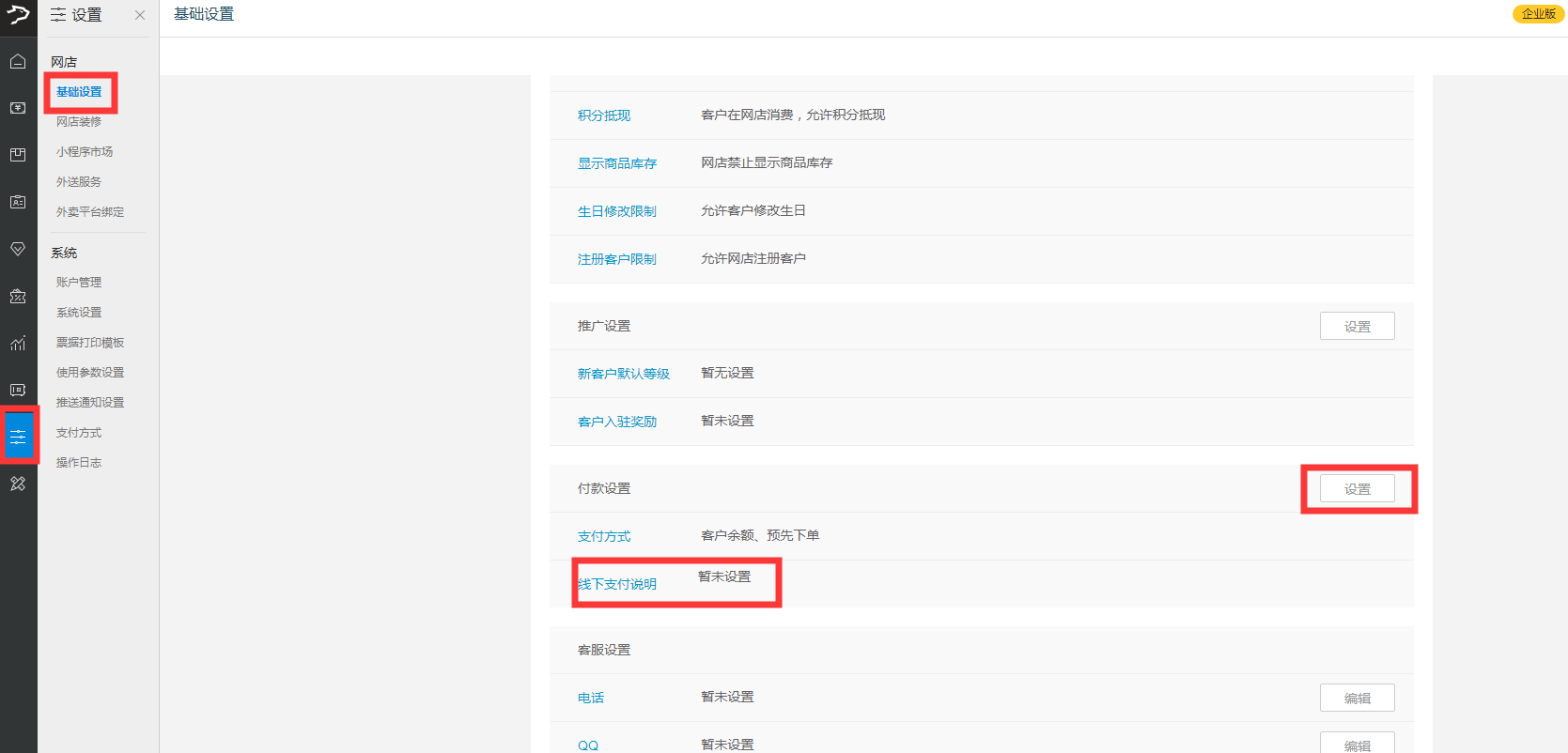This screenshot has width=1568, height=753.
Task: Open the home icon in left rail
Action: pyautogui.click(x=18, y=62)
